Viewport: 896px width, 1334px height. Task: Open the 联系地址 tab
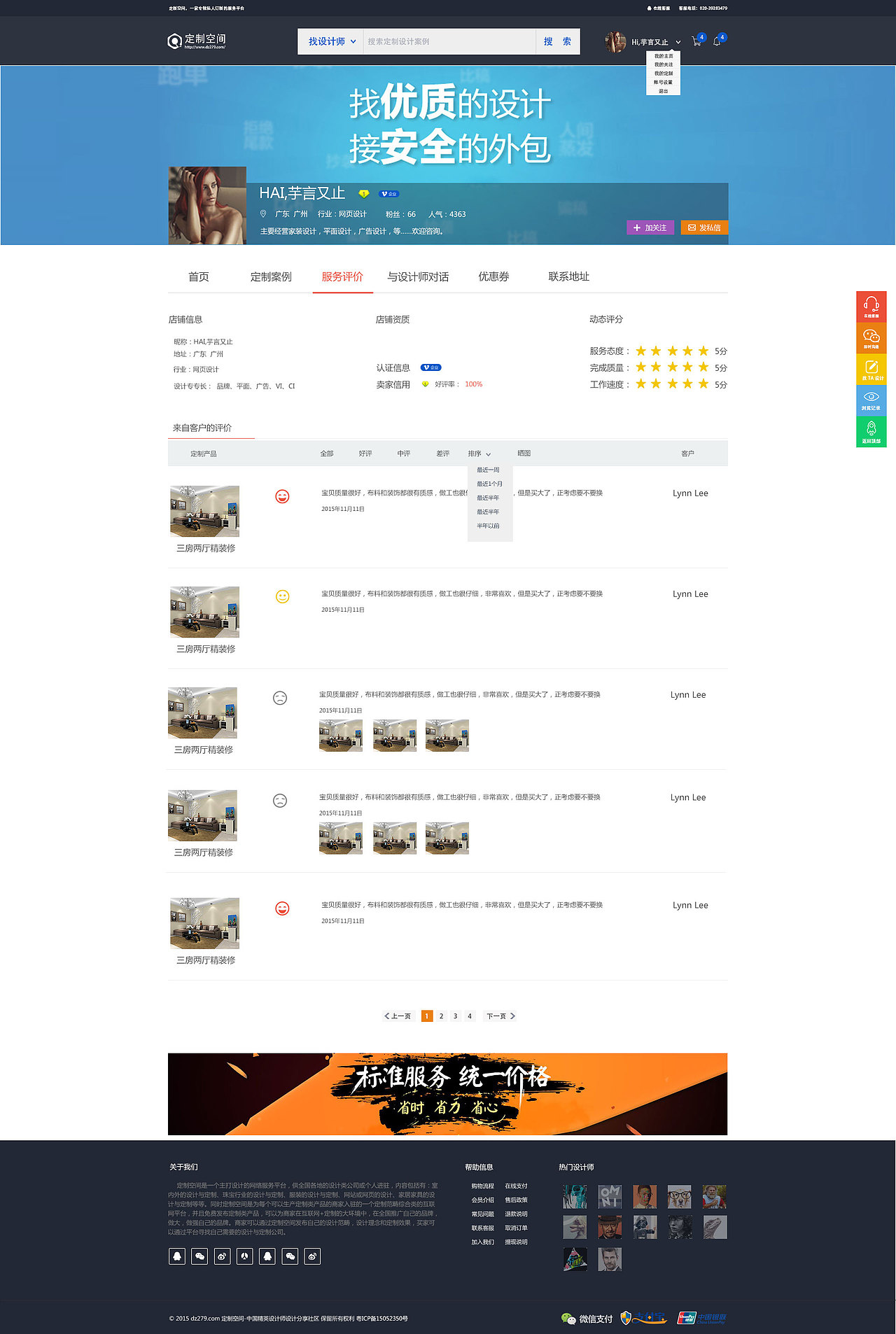tap(568, 276)
